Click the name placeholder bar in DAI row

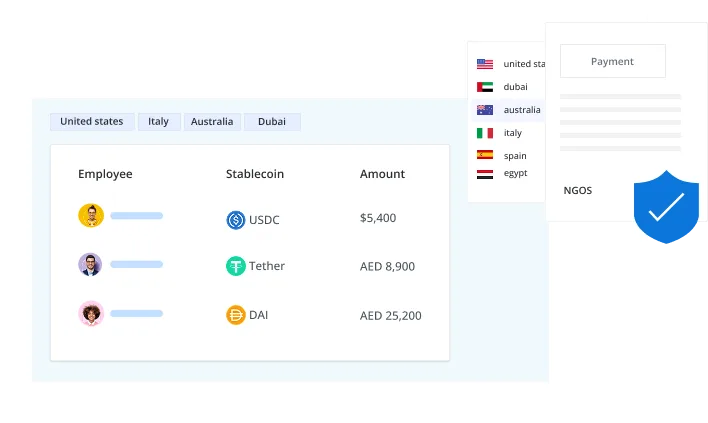(137, 313)
